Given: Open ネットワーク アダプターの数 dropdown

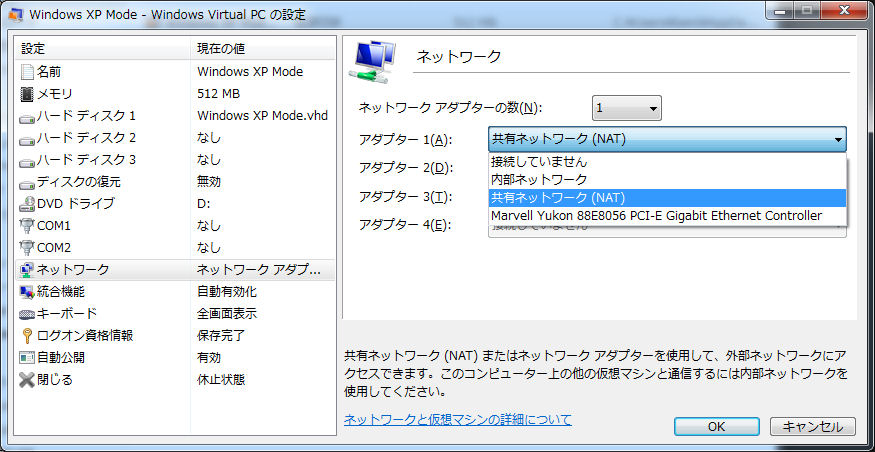Looking at the screenshot, I should pos(627,108).
